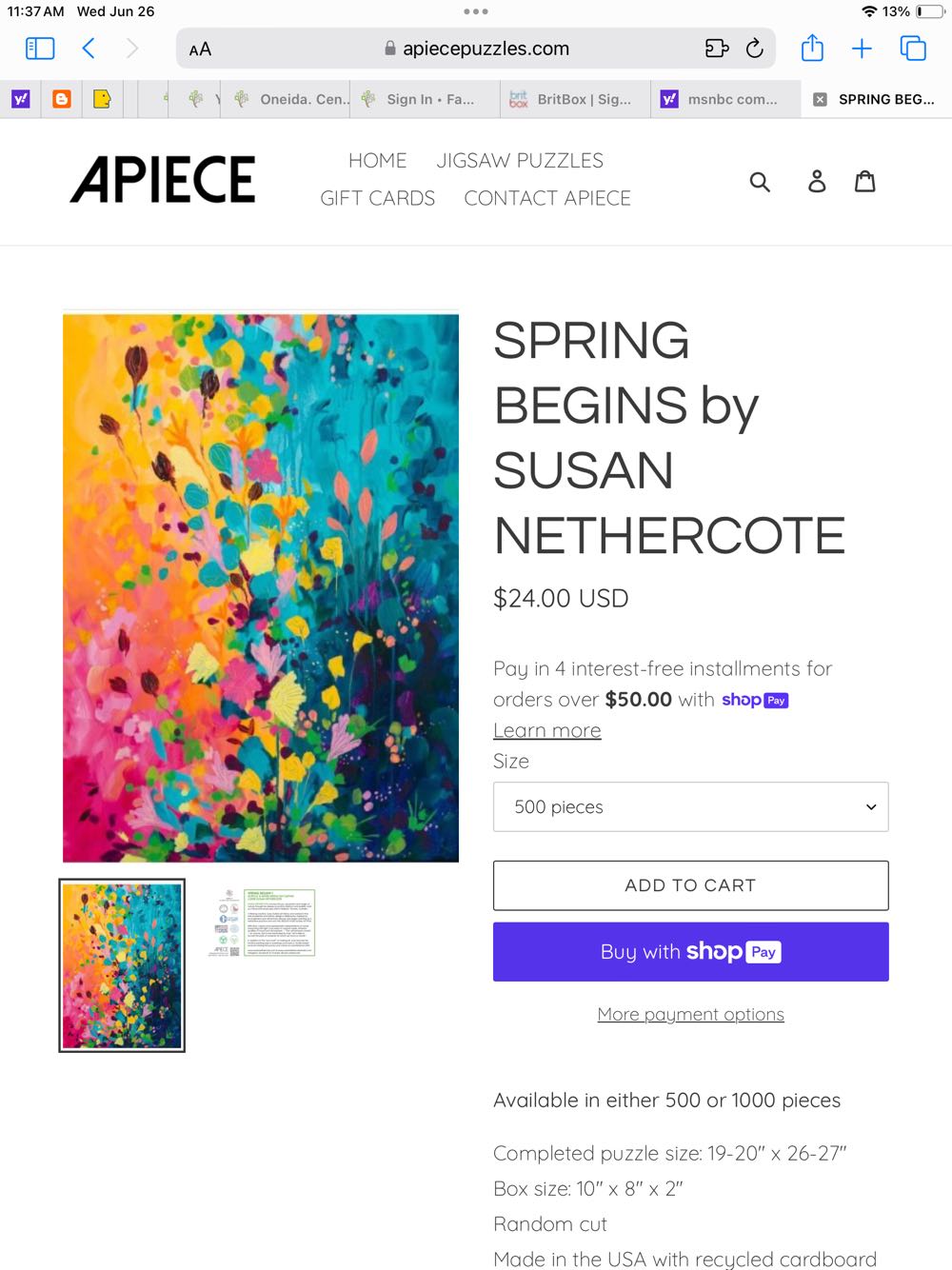Open the JIGSAW PUZZLES menu item
The height and width of the screenshot is (1270, 952).
coord(520,160)
